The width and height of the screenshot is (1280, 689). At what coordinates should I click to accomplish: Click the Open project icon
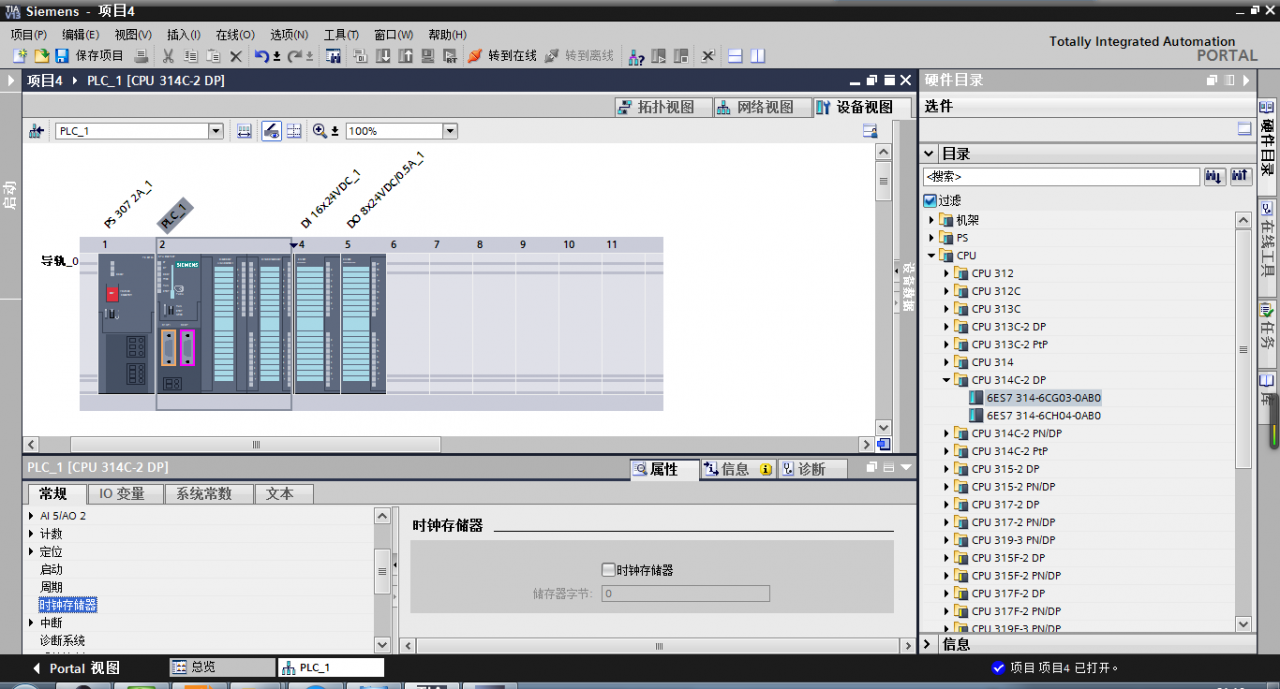pyautogui.click(x=41, y=56)
